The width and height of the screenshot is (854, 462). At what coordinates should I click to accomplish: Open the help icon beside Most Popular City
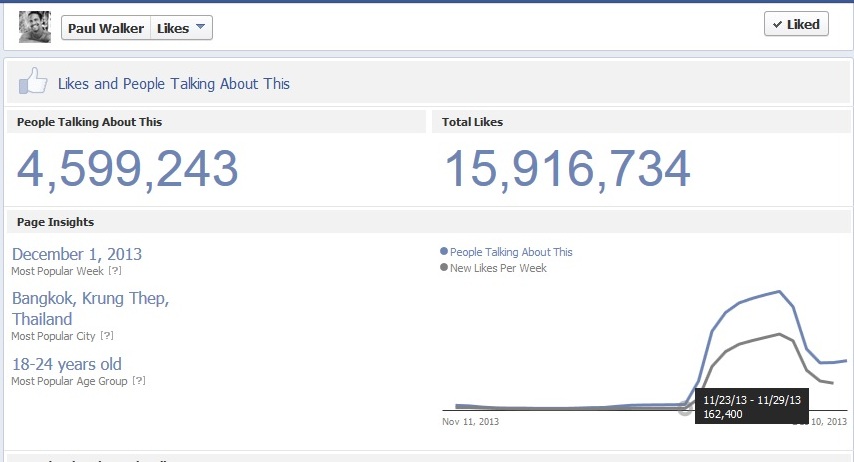106,336
